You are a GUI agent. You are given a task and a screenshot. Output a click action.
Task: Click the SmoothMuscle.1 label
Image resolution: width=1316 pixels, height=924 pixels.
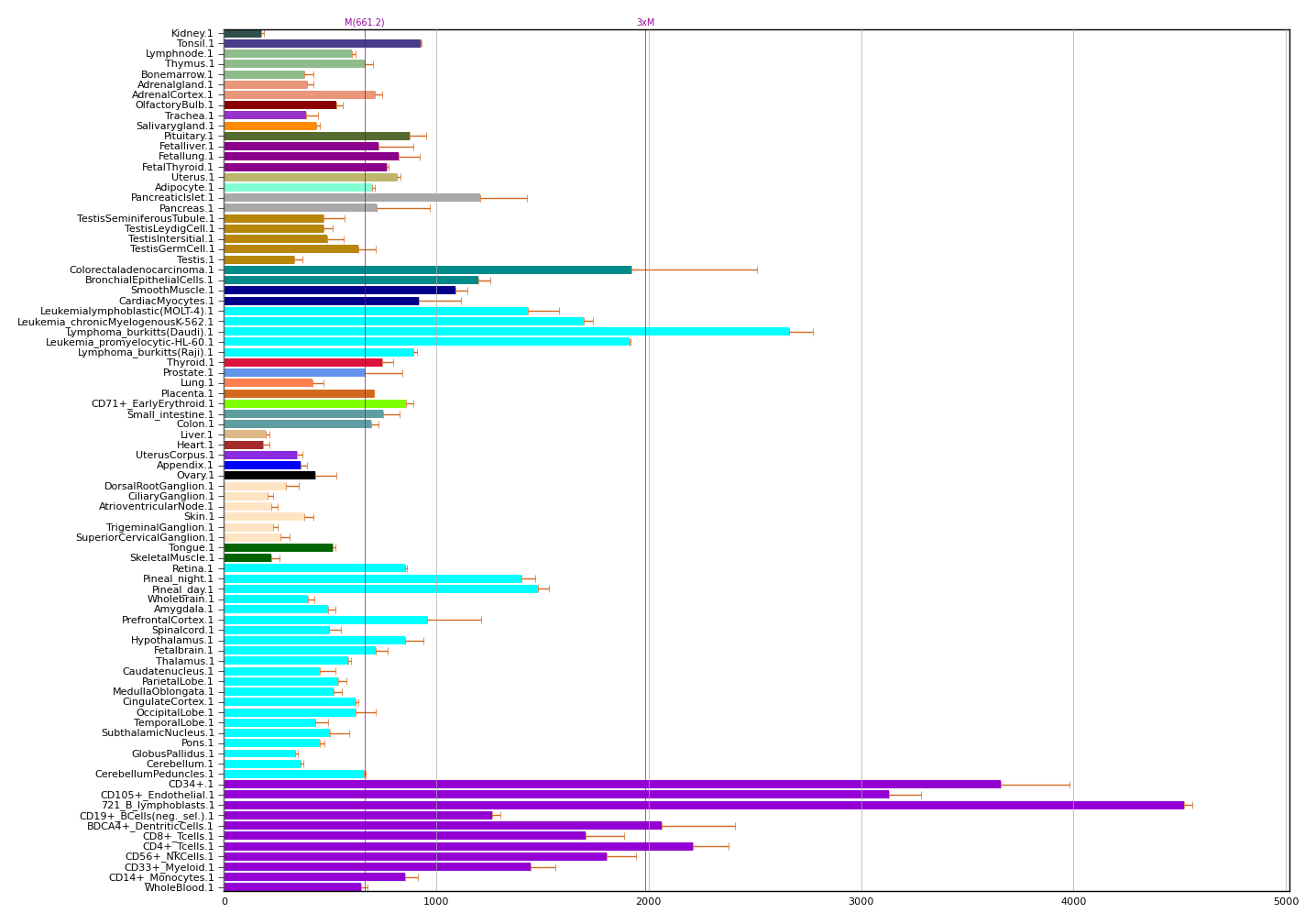(172, 290)
